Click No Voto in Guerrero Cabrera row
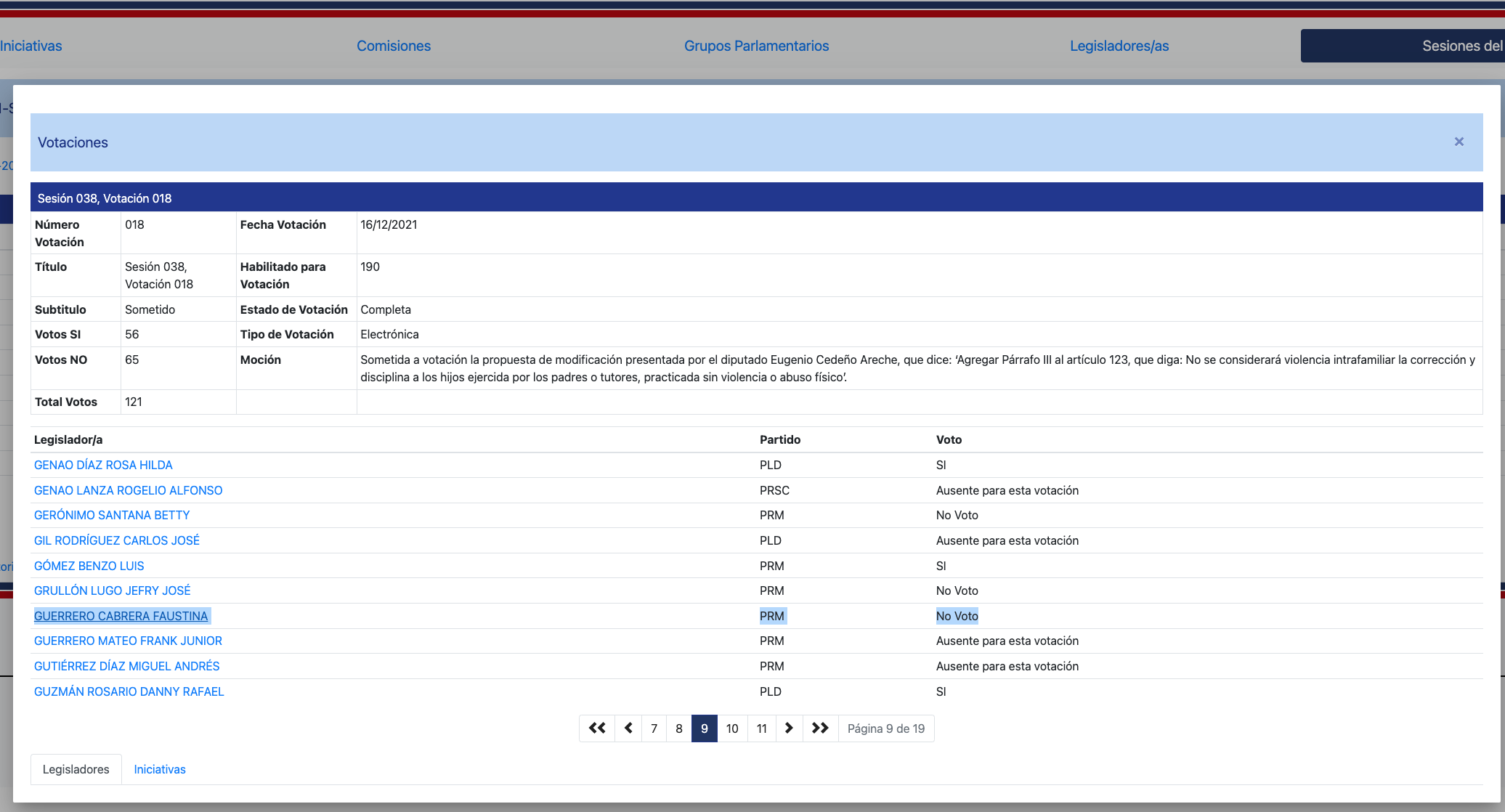The height and width of the screenshot is (812, 1505). [957, 616]
